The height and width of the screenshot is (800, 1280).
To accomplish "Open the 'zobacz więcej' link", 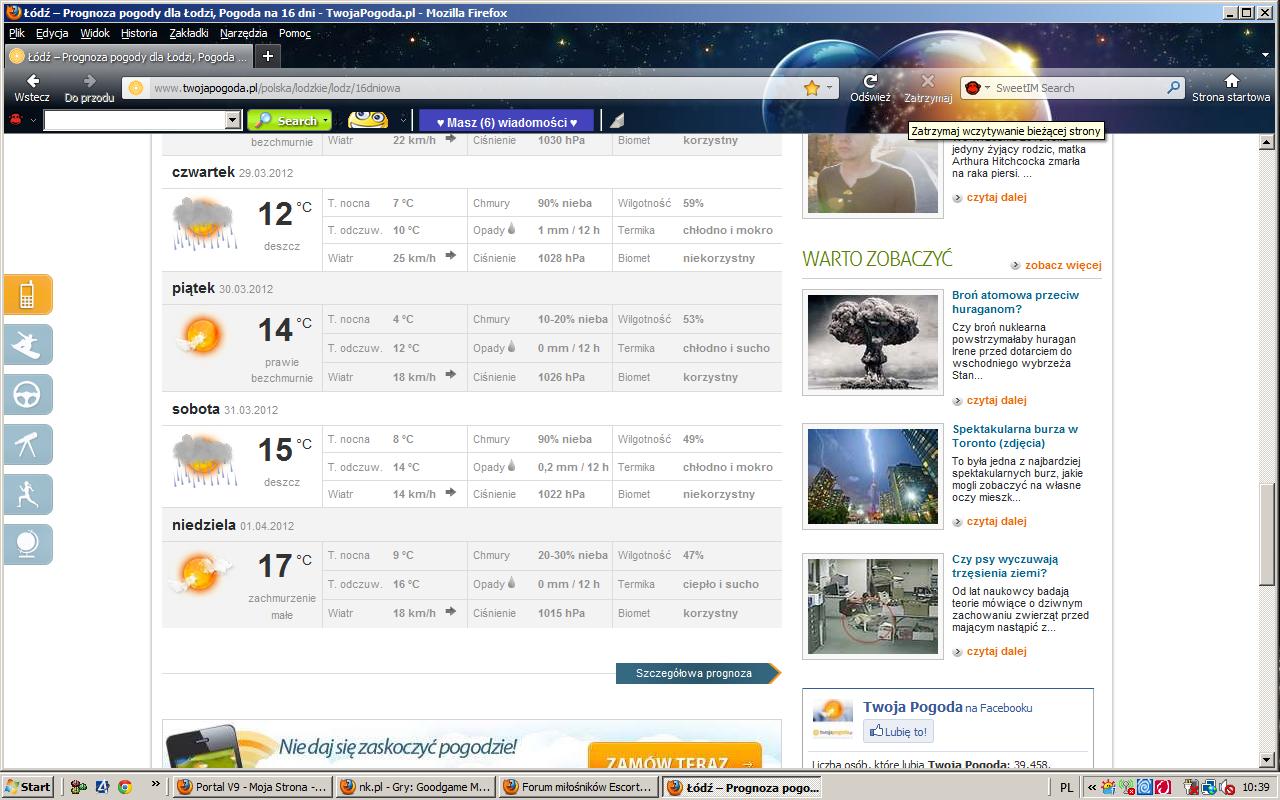I will point(1062,265).
